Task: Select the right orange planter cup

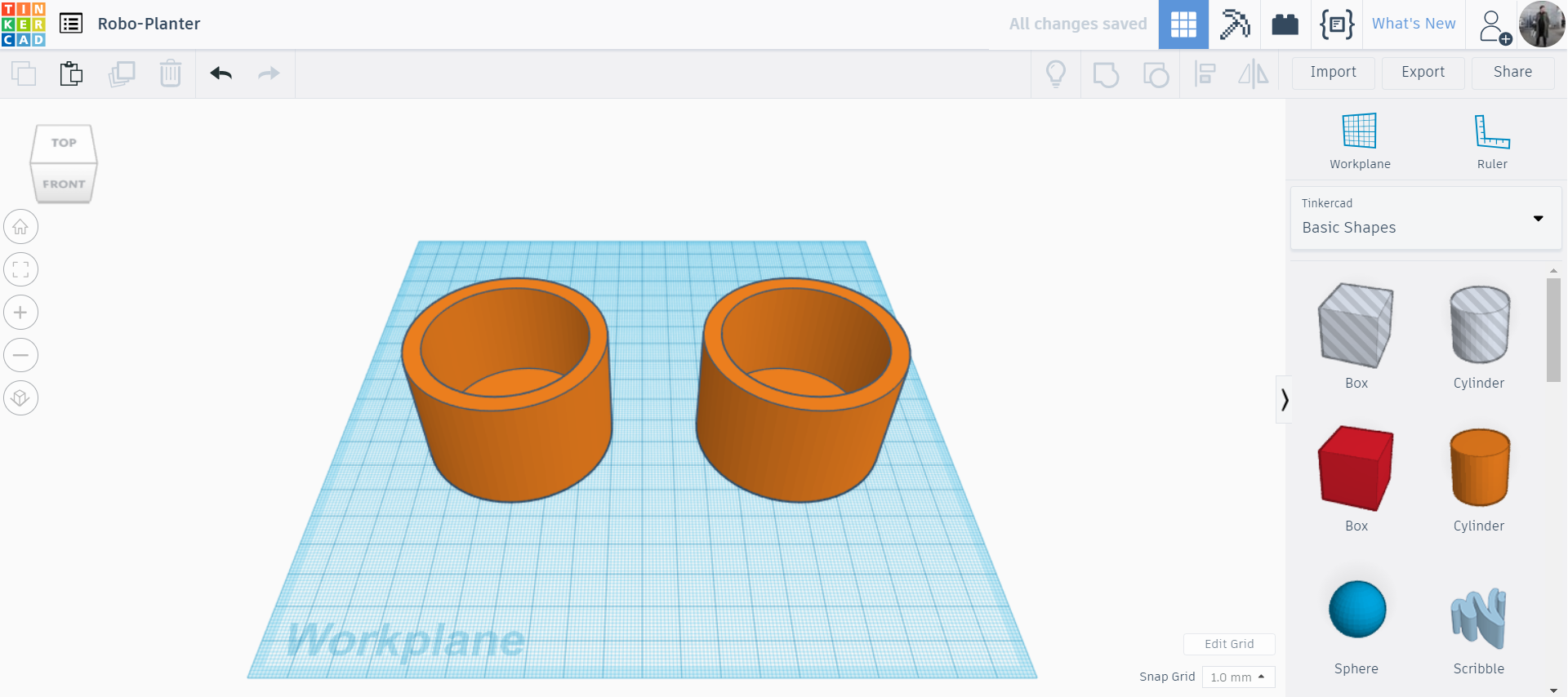Action: coord(803,389)
